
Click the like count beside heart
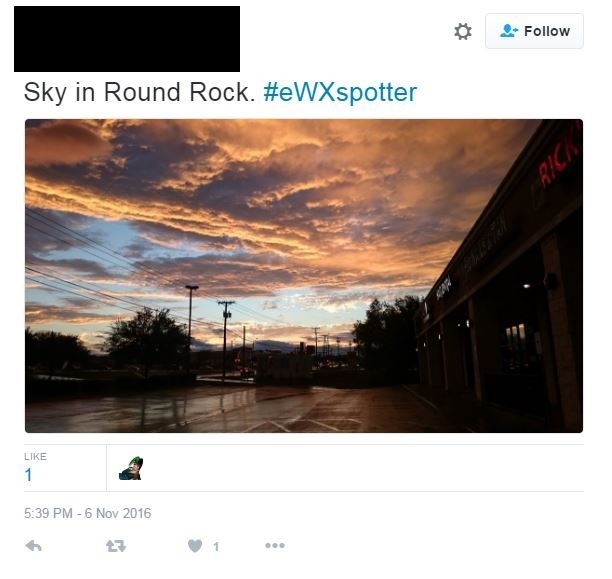click(216, 546)
